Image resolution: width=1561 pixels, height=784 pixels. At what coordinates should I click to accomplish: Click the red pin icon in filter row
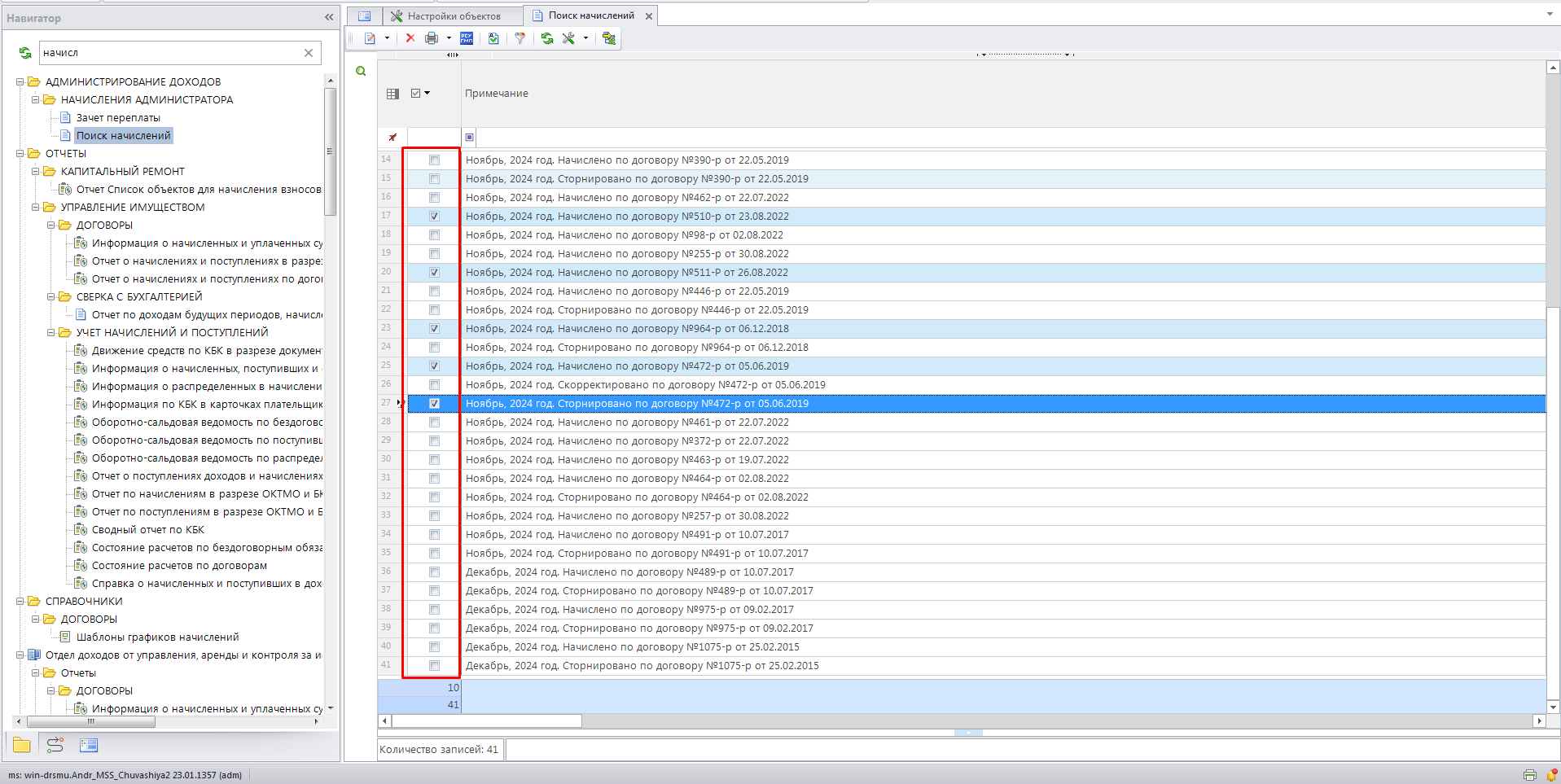click(392, 138)
